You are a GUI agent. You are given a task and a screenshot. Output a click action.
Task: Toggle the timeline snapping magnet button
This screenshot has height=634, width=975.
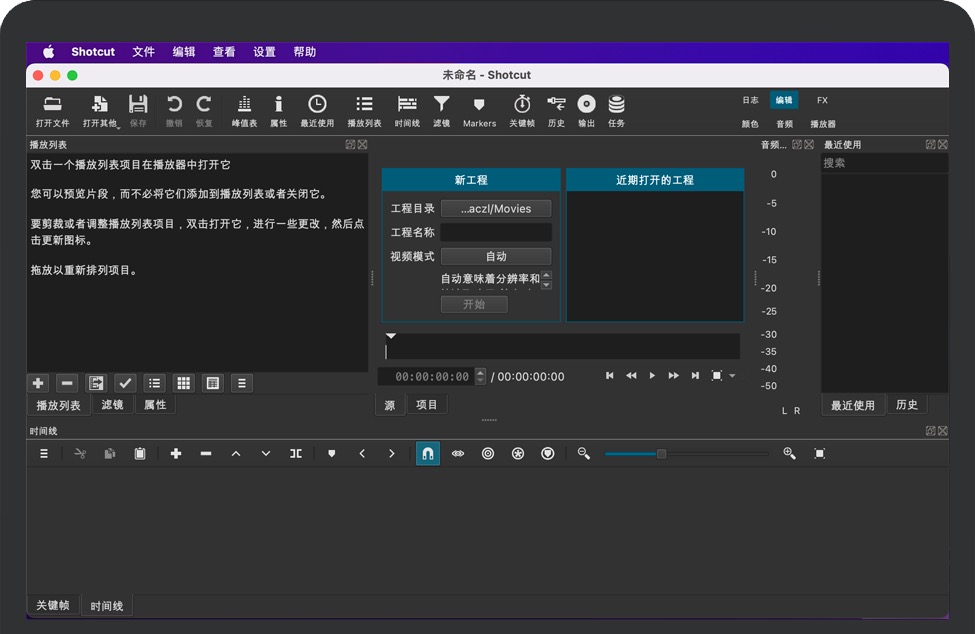pyautogui.click(x=428, y=453)
